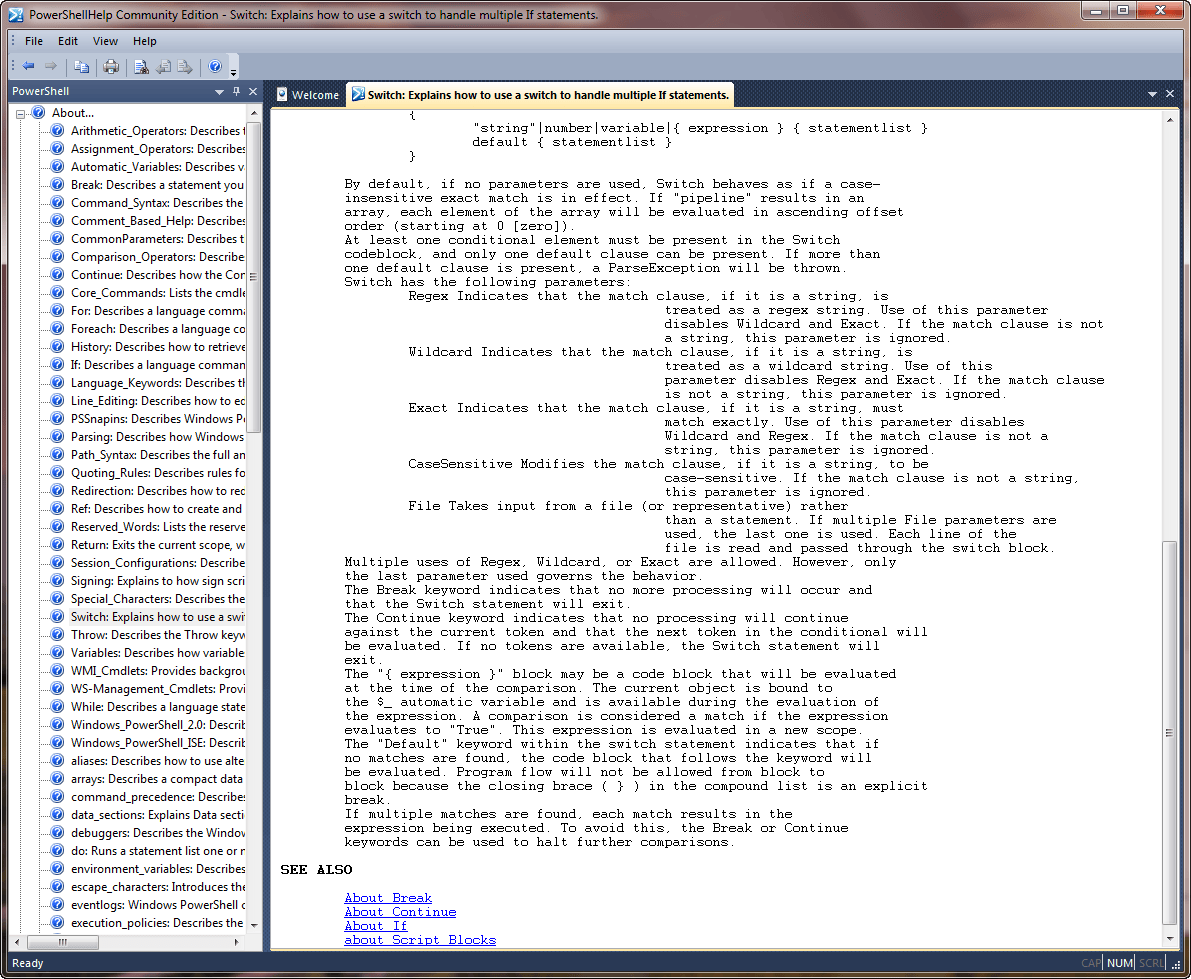Image resolution: width=1191 pixels, height=979 pixels.
Task: Click the Variables topic help icon
Action: [57, 652]
